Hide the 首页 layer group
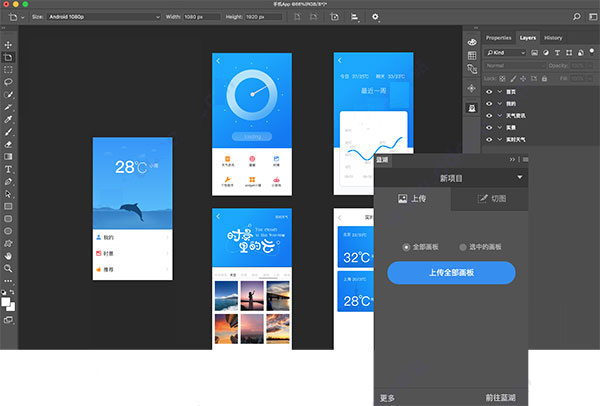600x406 pixels. click(x=489, y=91)
